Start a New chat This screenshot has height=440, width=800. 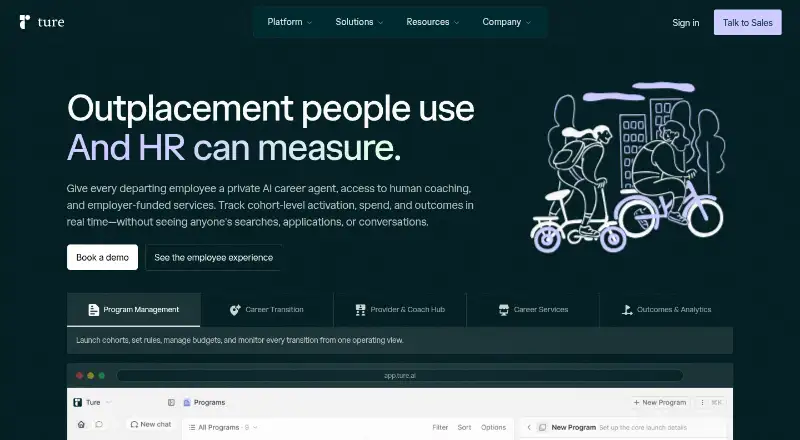coord(151,424)
